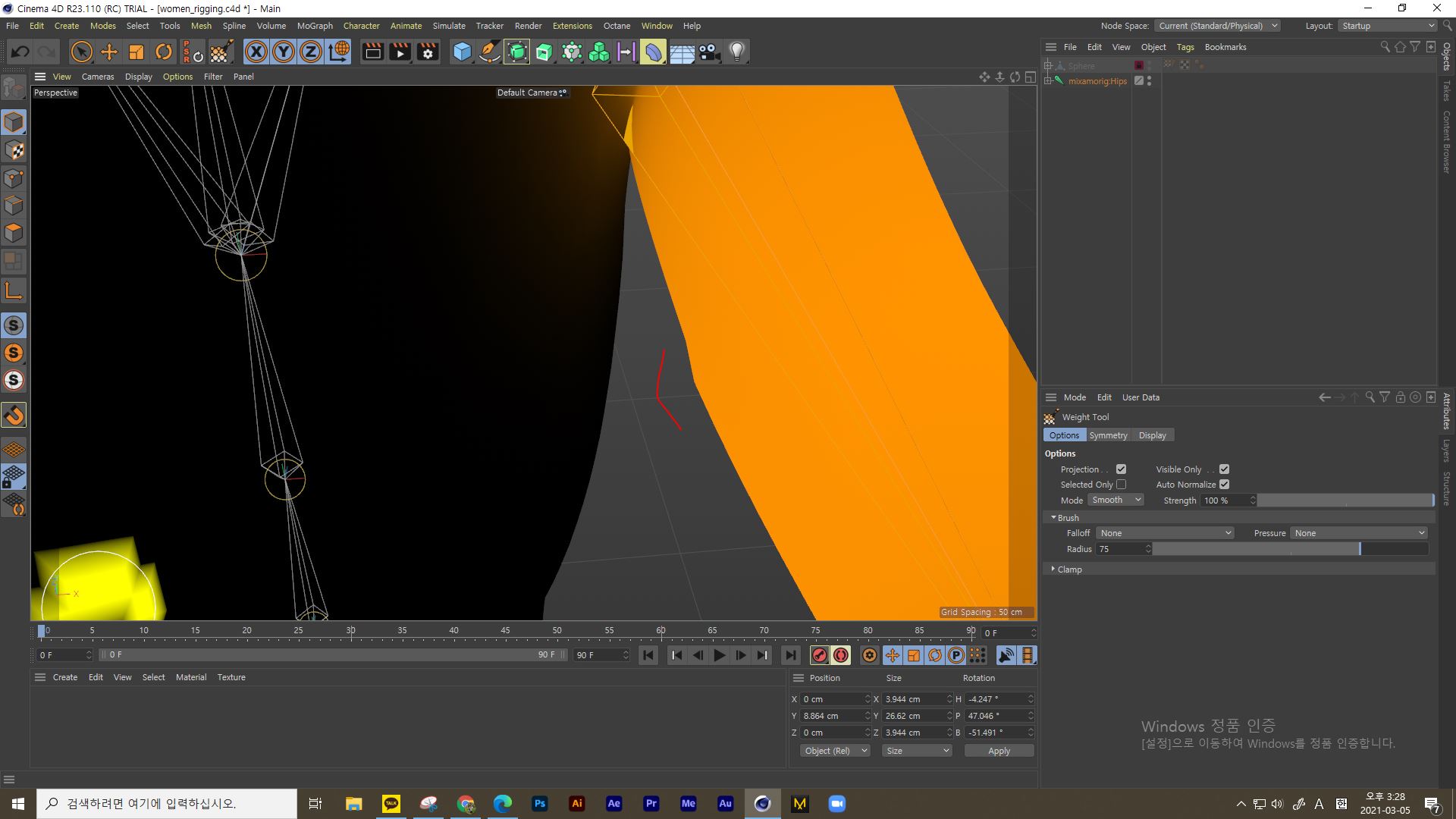Open the Octane menu
This screenshot has width=1456, height=819.
(617, 26)
